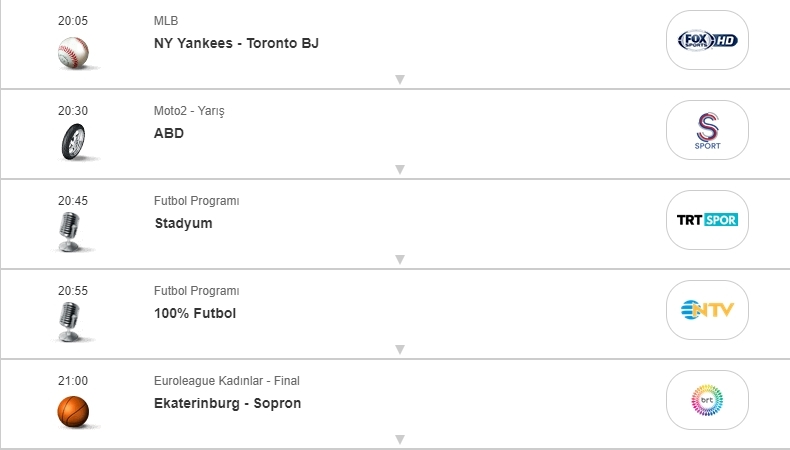Open the Fox Sports HD channel logo
This screenshot has width=790, height=450.
tap(707, 40)
